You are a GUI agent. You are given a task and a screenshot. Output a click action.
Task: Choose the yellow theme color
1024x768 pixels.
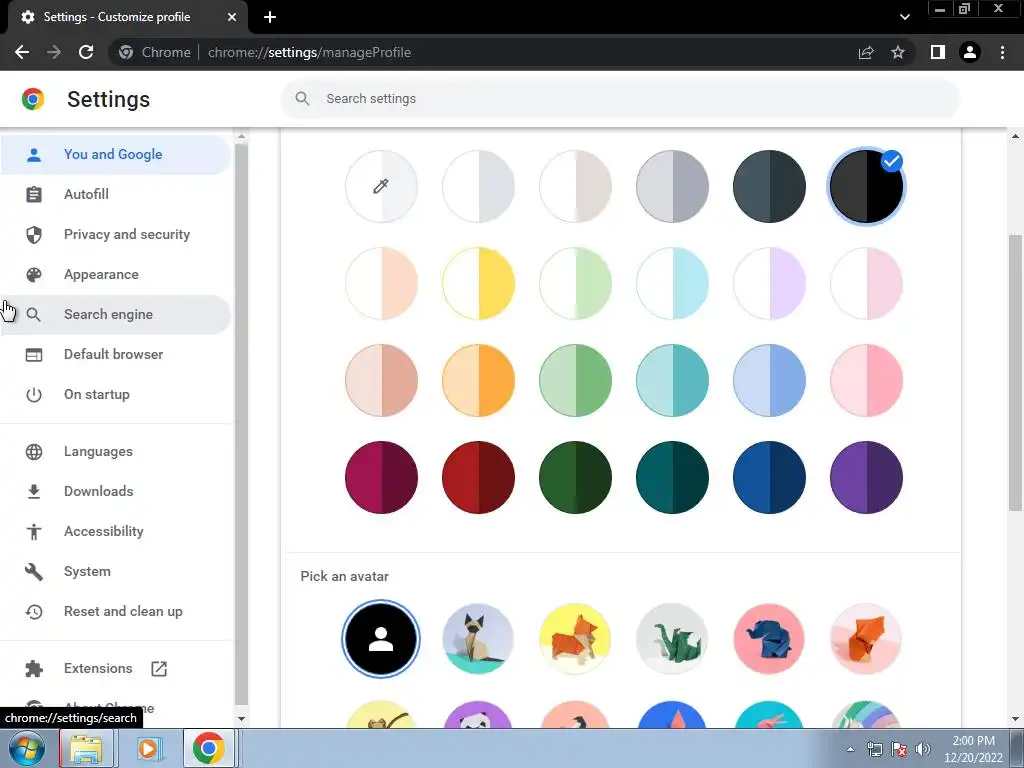(x=479, y=283)
